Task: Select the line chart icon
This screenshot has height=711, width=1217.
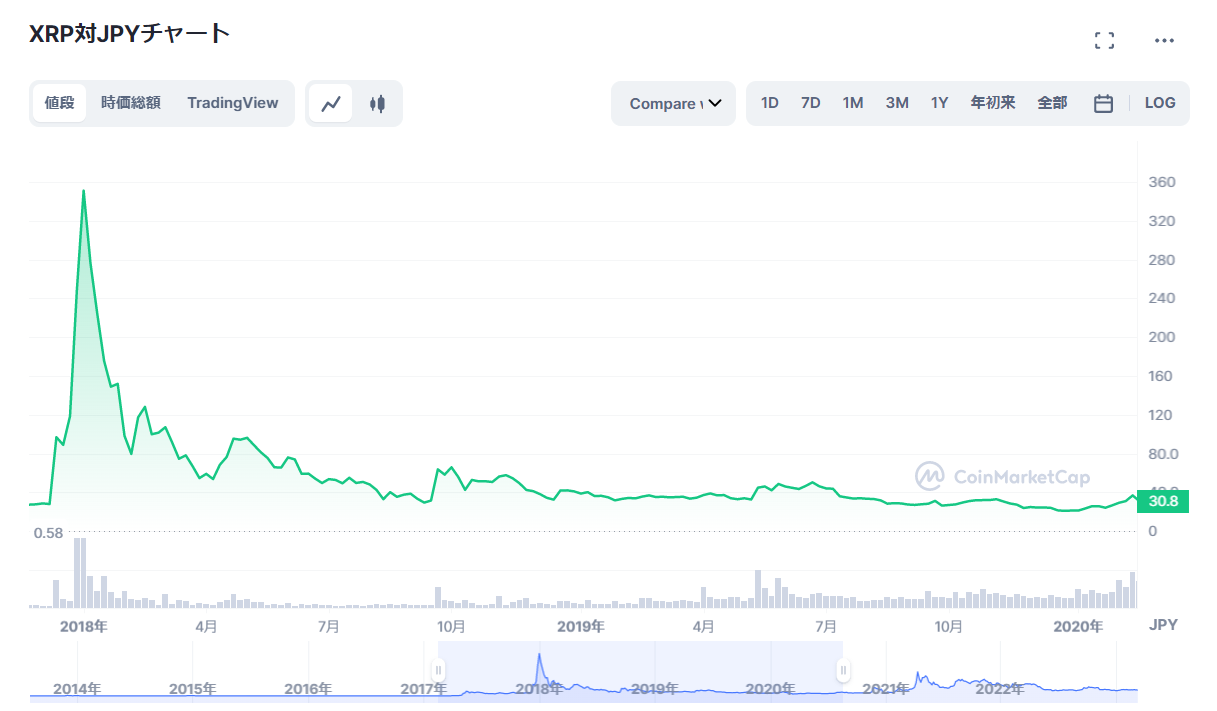Action: click(331, 102)
